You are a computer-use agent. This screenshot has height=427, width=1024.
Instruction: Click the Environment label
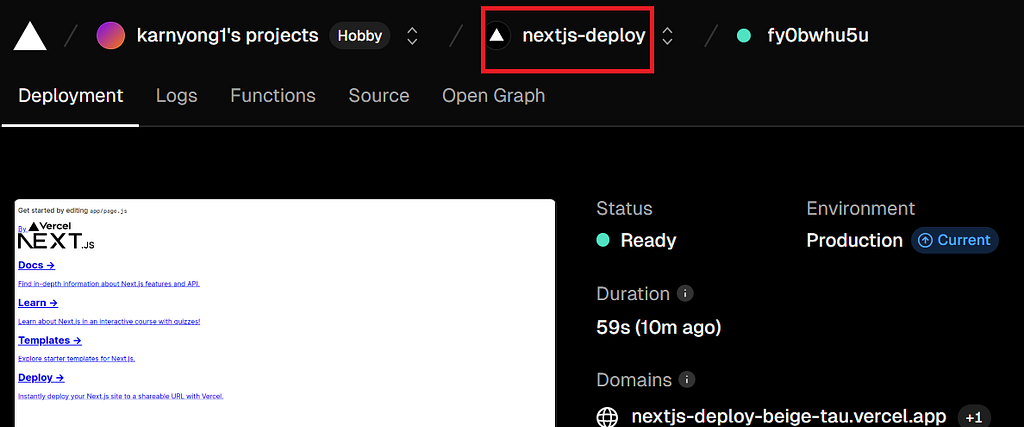click(861, 209)
